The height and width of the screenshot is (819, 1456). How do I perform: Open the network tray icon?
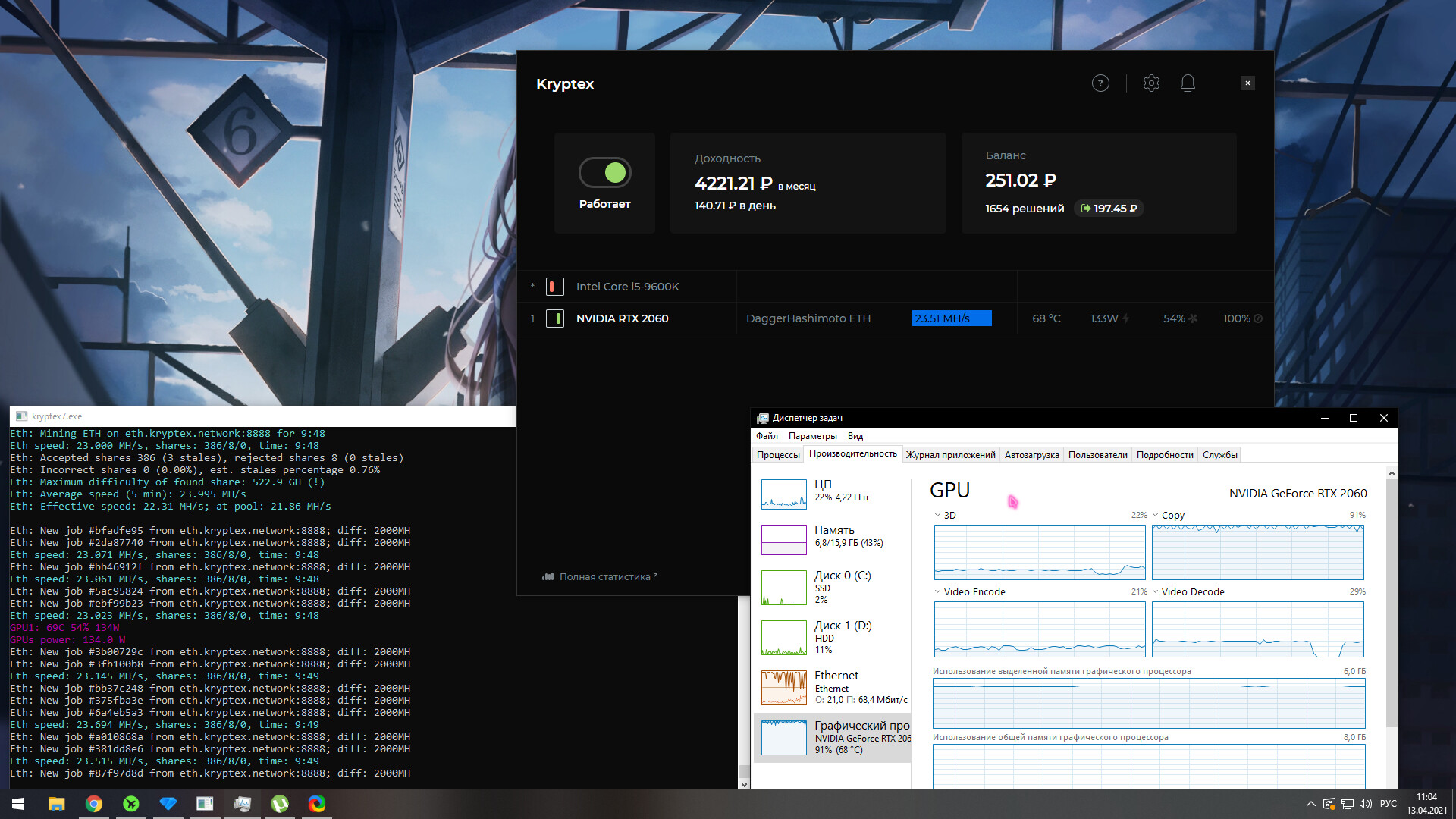[1348, 804]
